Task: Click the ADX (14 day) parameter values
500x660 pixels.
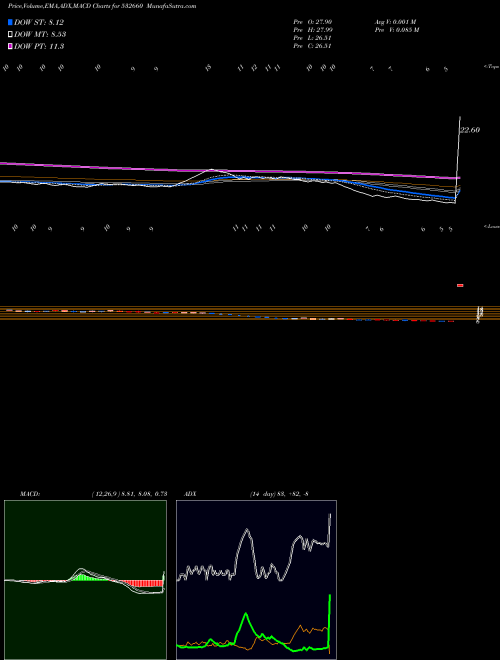Action: [279, 494]
